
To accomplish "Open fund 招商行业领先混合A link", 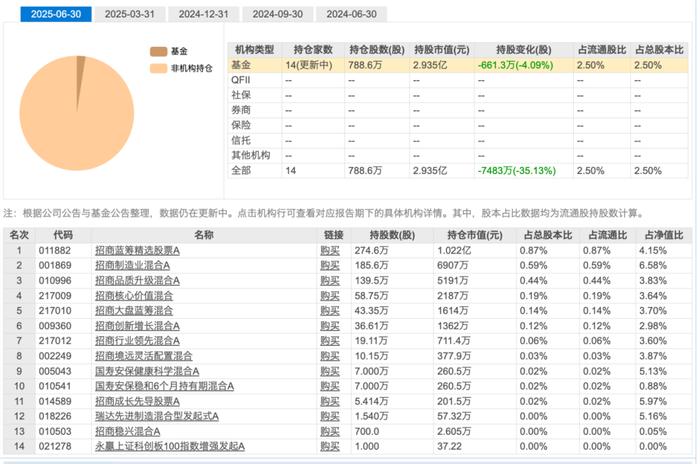I will click(x=137, y=341).
